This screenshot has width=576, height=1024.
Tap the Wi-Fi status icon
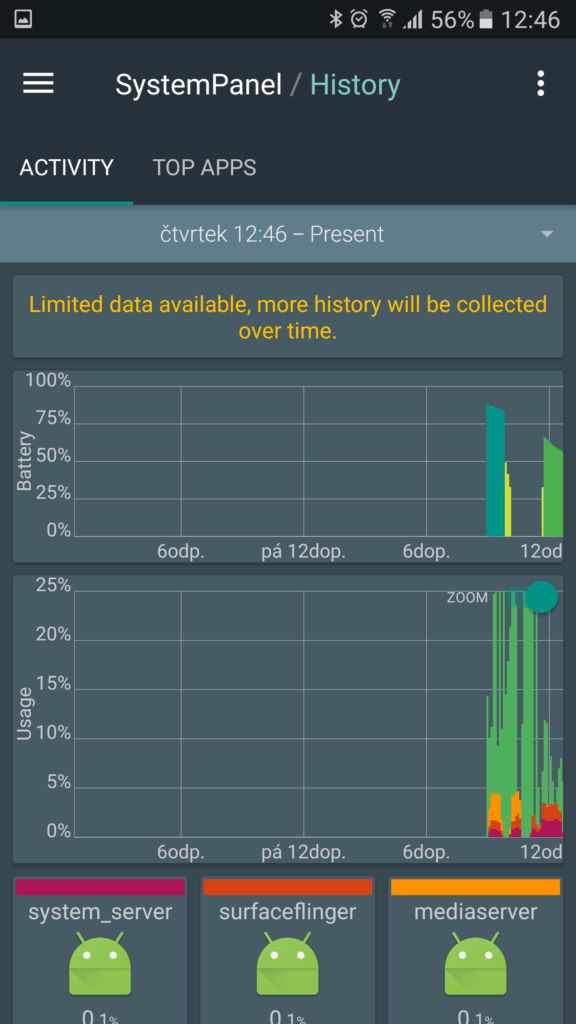pyautogui.click(x=387, y=20)
